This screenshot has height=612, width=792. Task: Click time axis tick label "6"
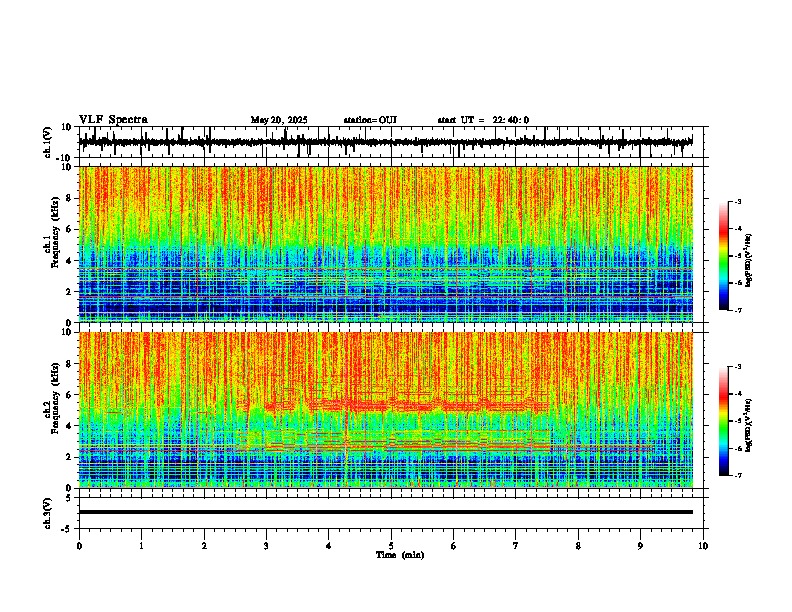click(453, 546)
